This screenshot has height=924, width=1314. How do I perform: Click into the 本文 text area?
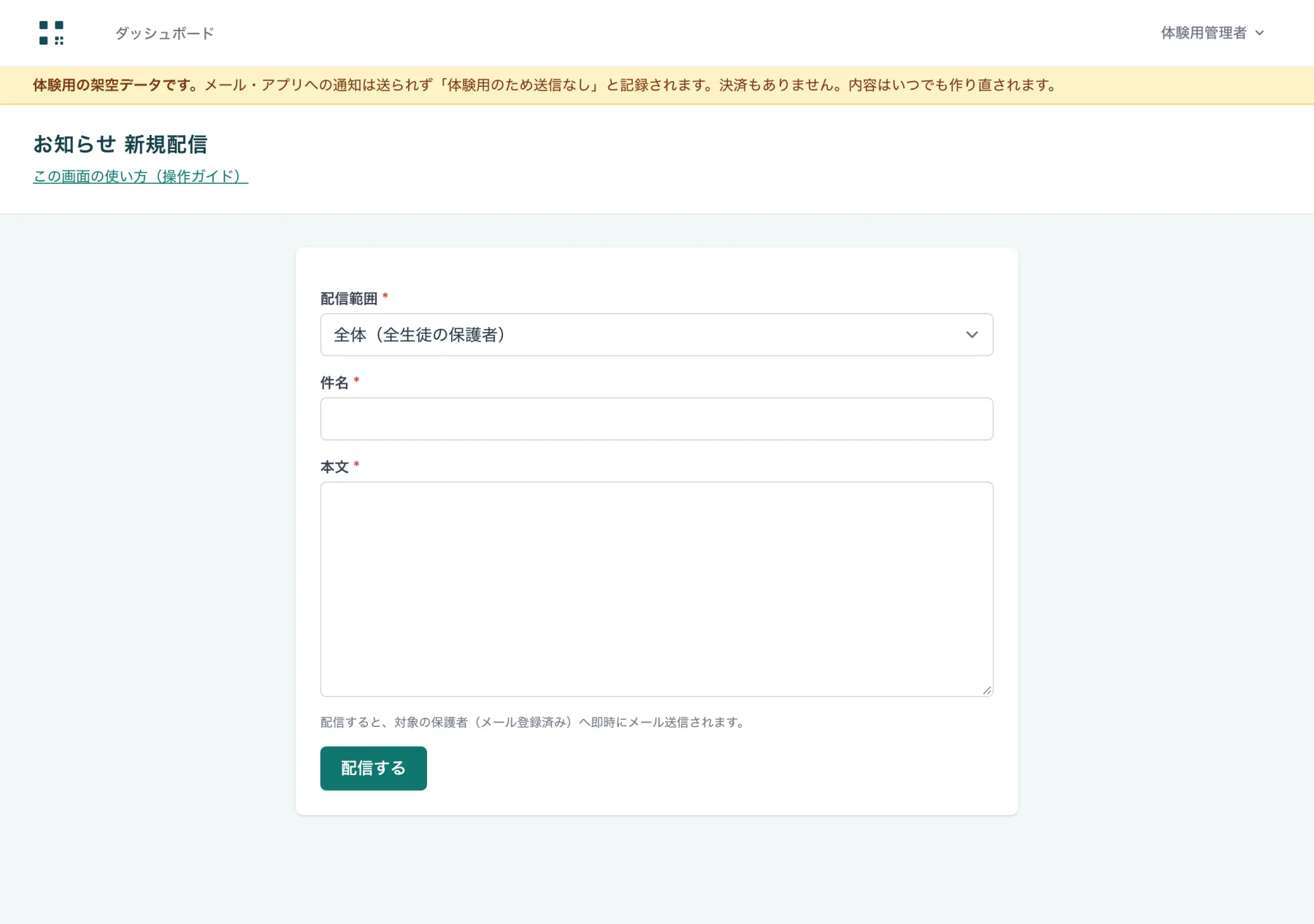[x=656, y=589]
